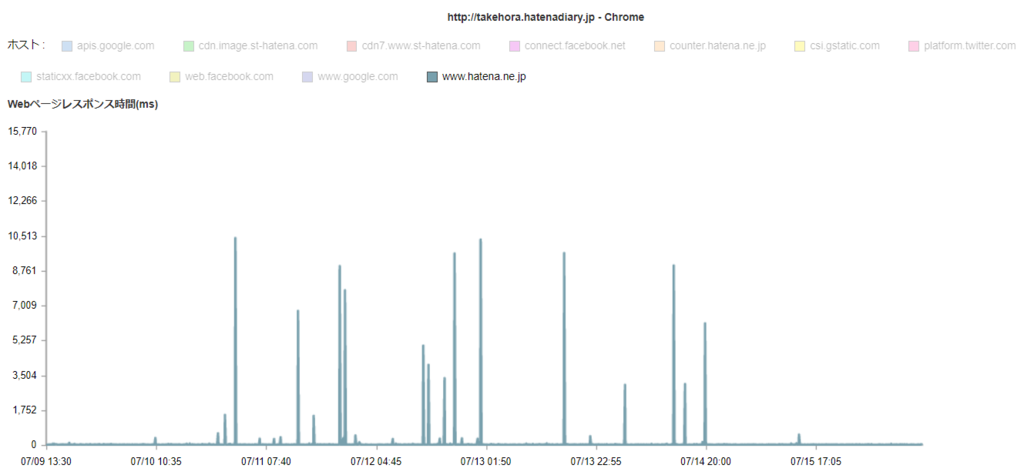1024x475 pixels.
Task: Click the ホスト legend label
Action: point(25,45)
